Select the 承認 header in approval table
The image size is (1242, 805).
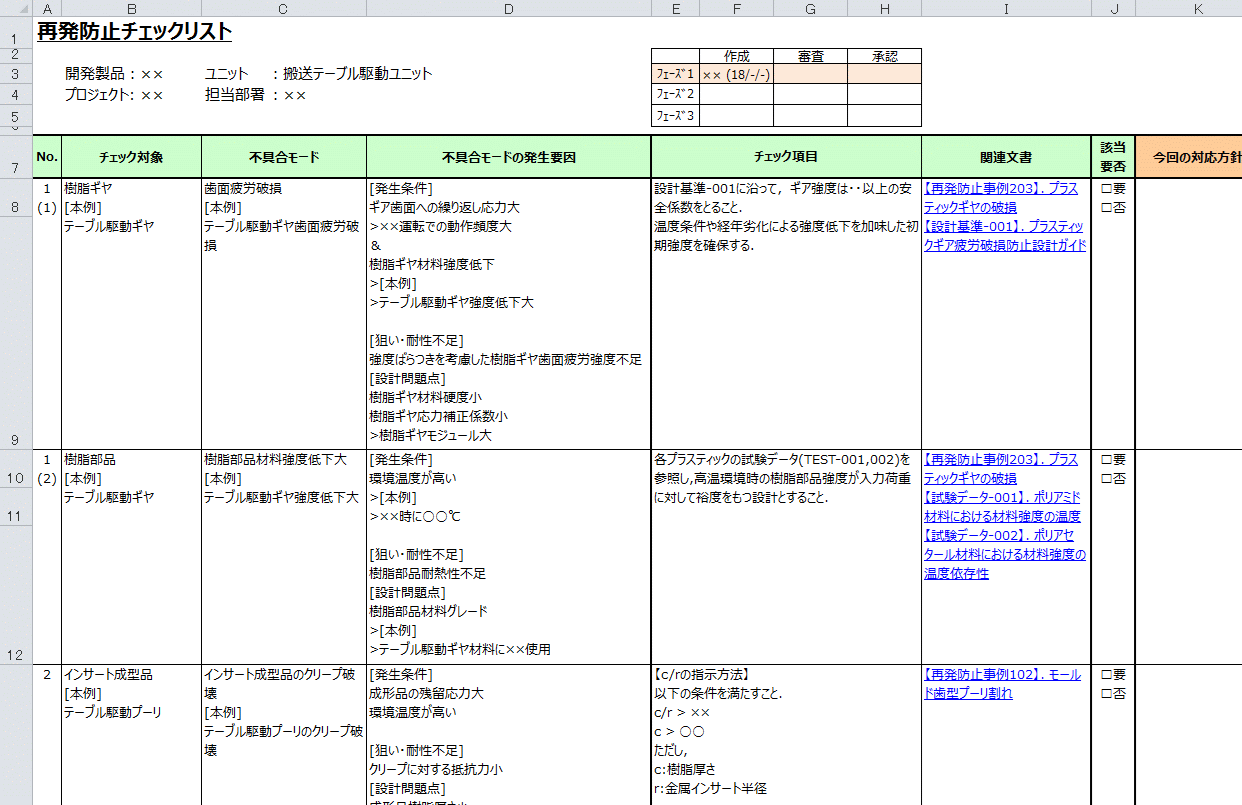[884, 56]
